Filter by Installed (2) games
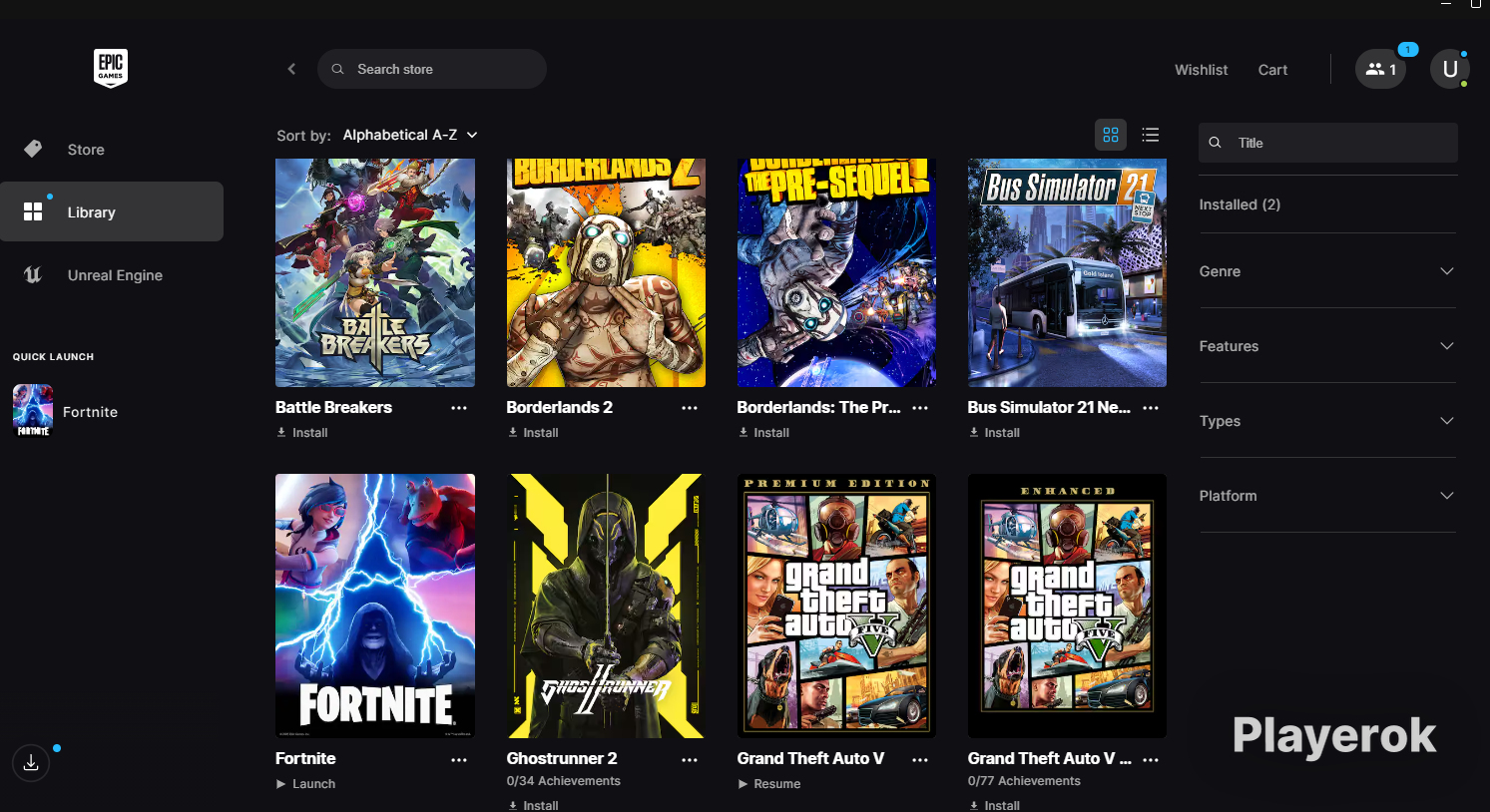The width and height of the screenshot is (1490, 812). [1240, 204]
